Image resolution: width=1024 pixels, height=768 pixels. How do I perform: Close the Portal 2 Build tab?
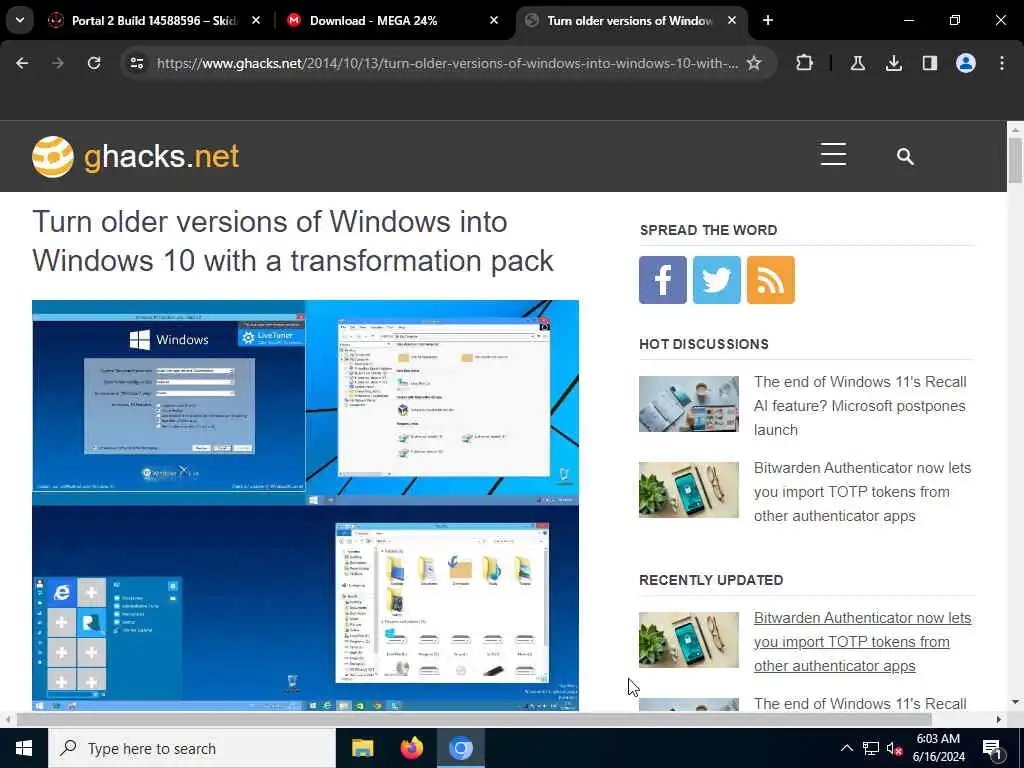[256, 21]
